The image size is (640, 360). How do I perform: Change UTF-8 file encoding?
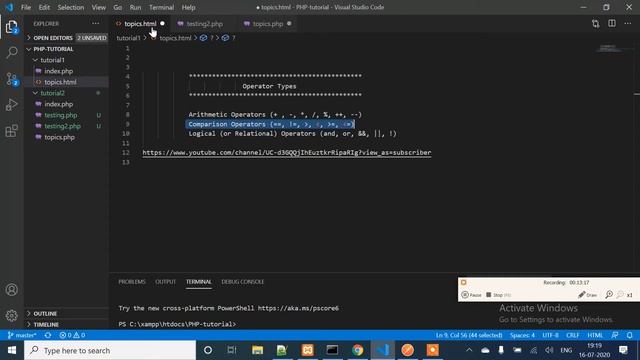550,335
